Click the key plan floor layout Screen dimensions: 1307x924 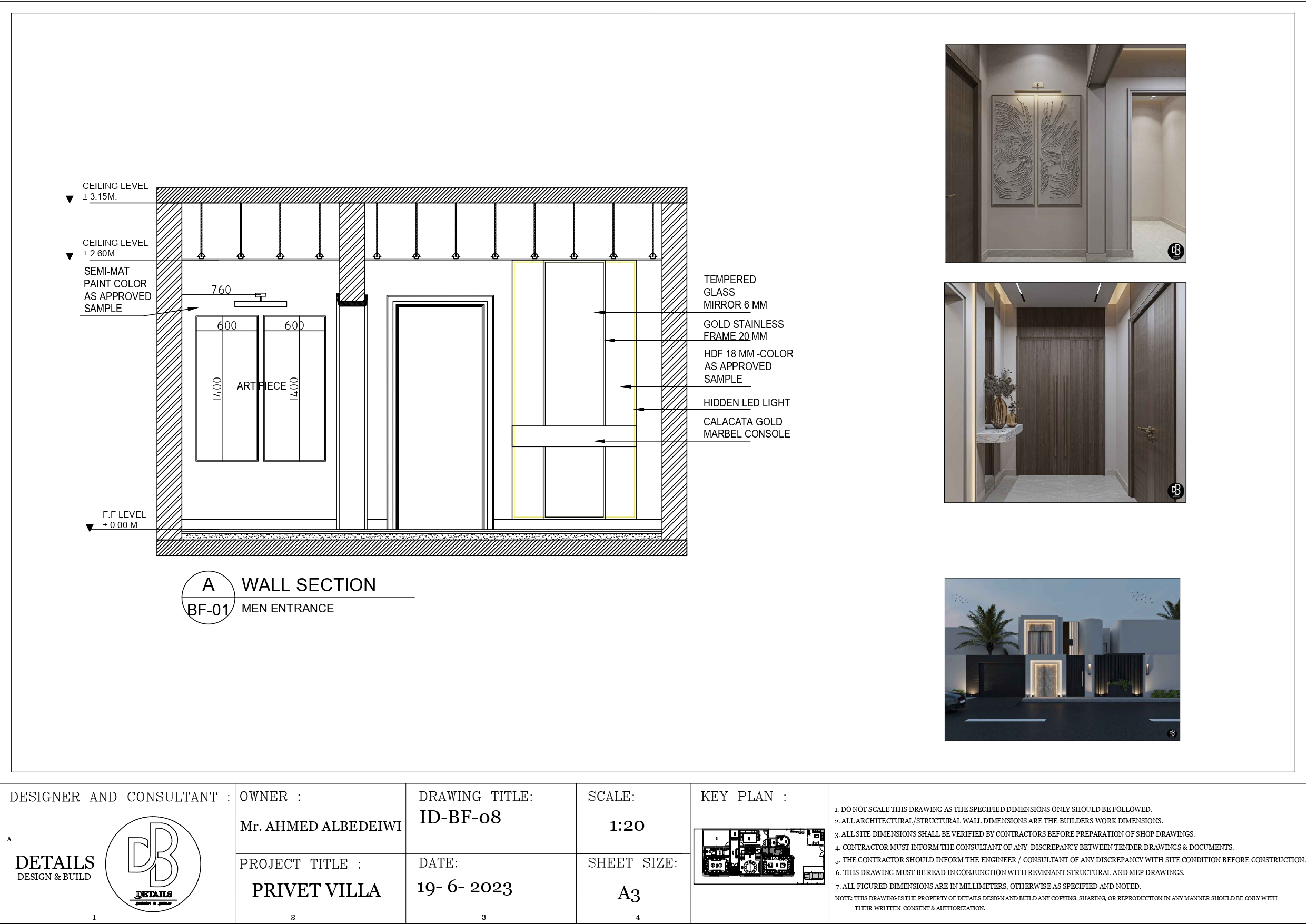[x=759, y=856]
